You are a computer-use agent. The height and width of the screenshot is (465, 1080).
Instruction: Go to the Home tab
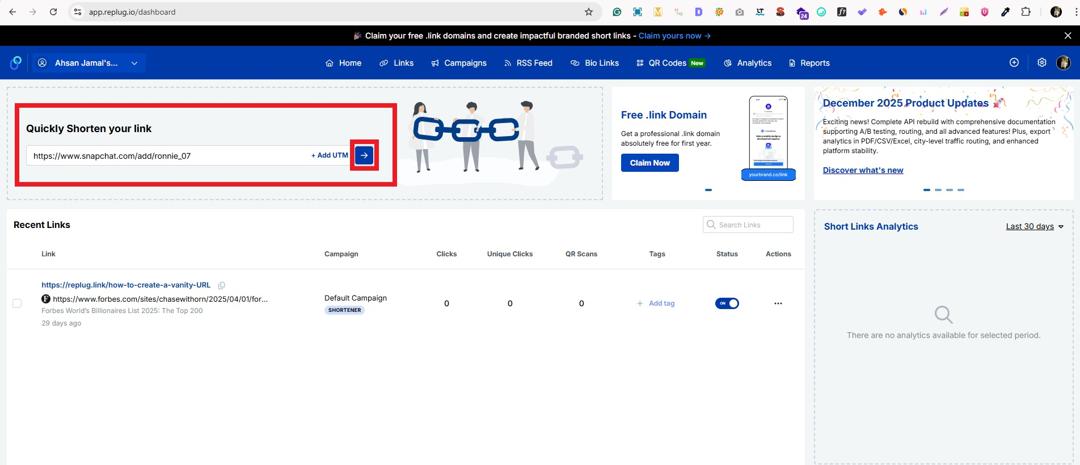click(x=343, y=63)
